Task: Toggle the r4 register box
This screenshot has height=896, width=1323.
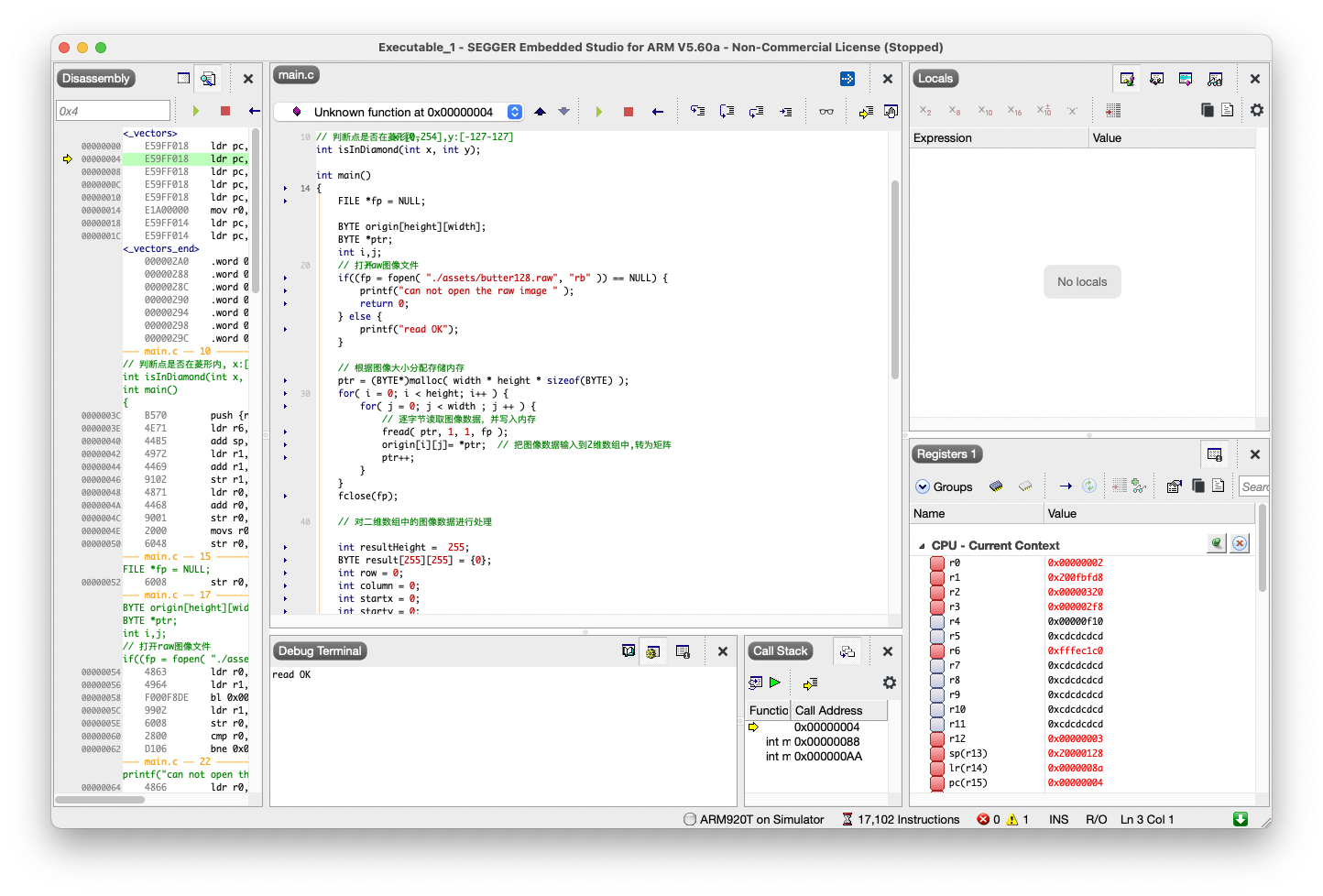Action: click(936, 621)
